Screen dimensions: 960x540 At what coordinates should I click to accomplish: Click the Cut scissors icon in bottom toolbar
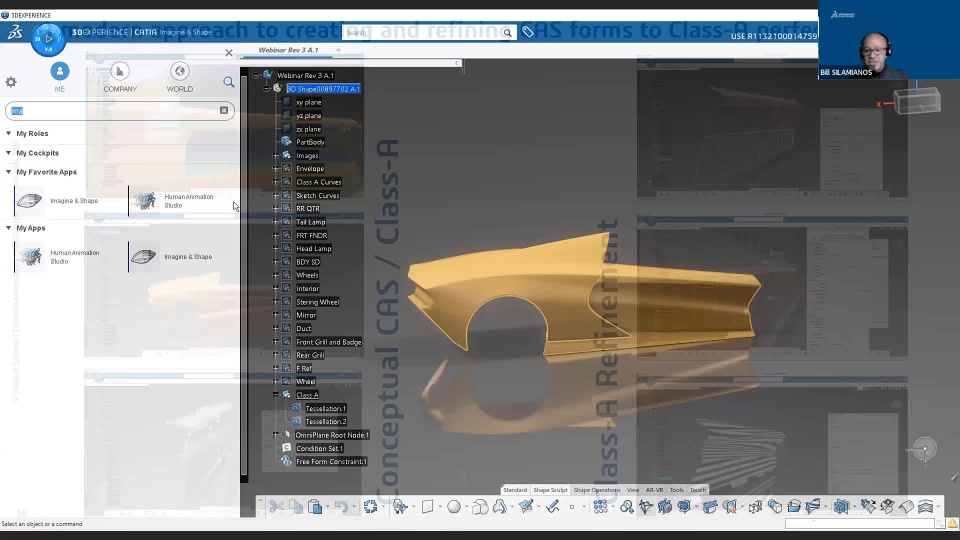(276, 506)
